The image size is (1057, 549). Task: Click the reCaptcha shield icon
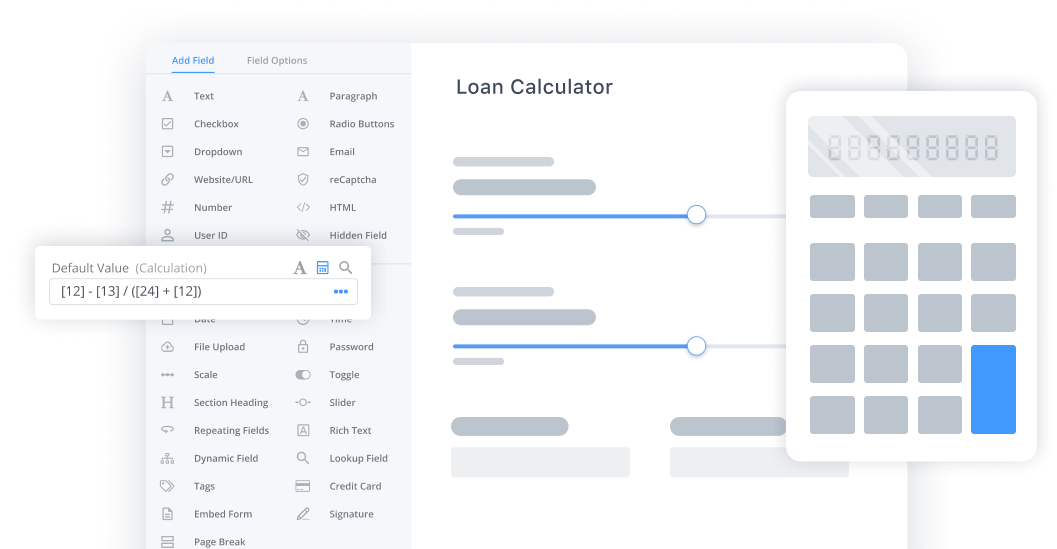click(303, 179)
